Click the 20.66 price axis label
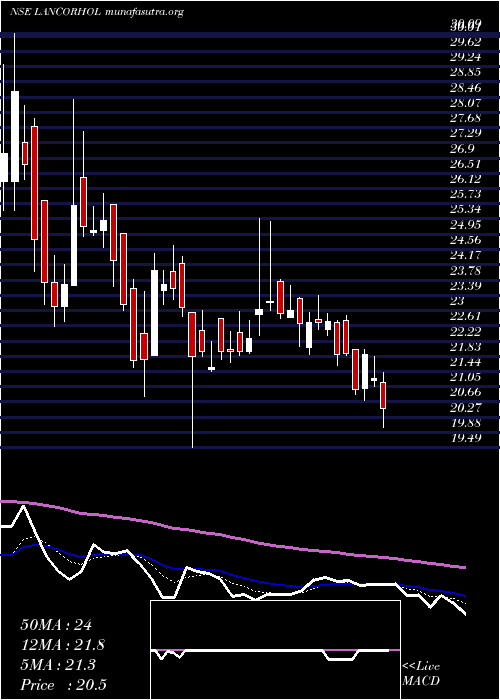The image size is (500, 700). click(465, 392)
